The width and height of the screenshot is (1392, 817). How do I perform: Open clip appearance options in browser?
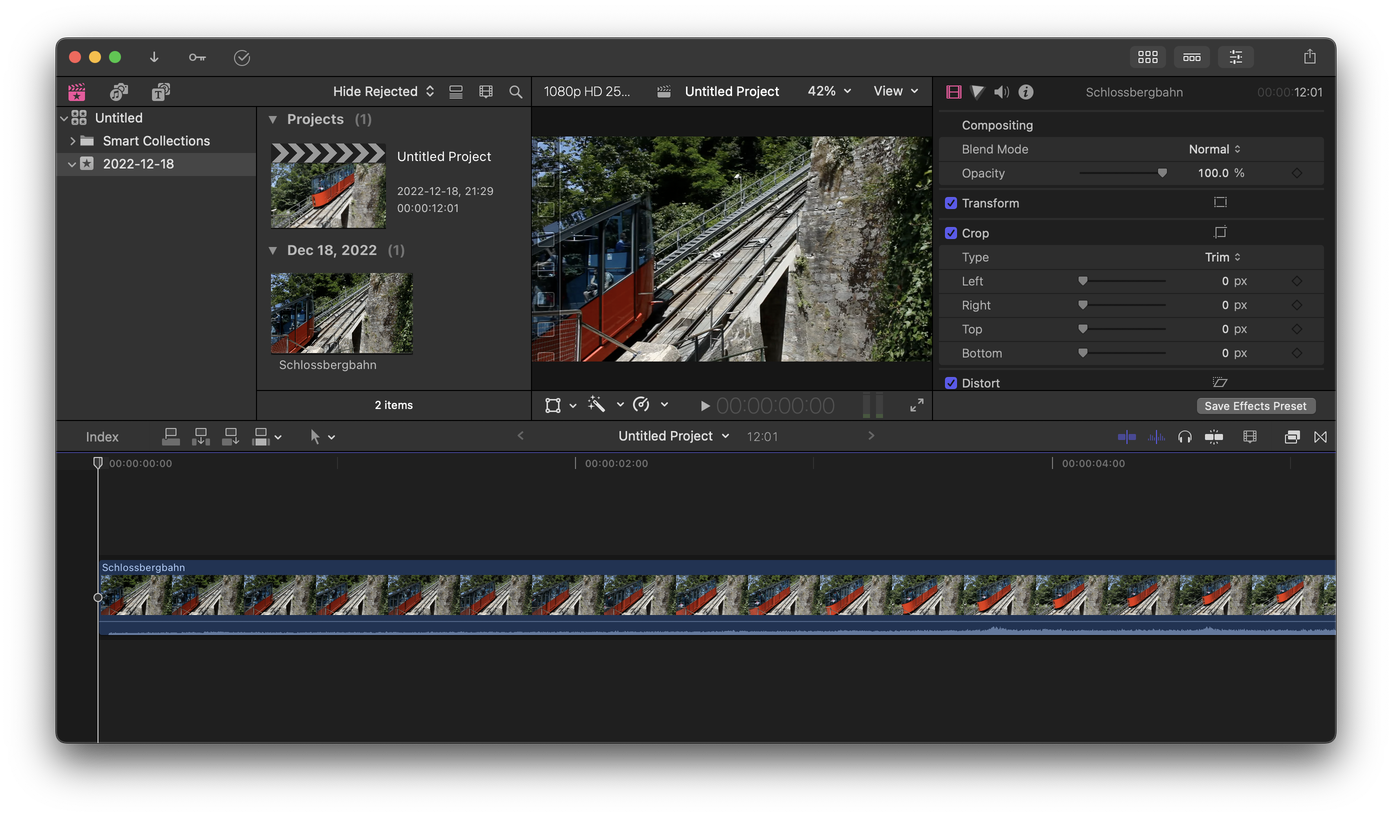click(x=486, y=92)
